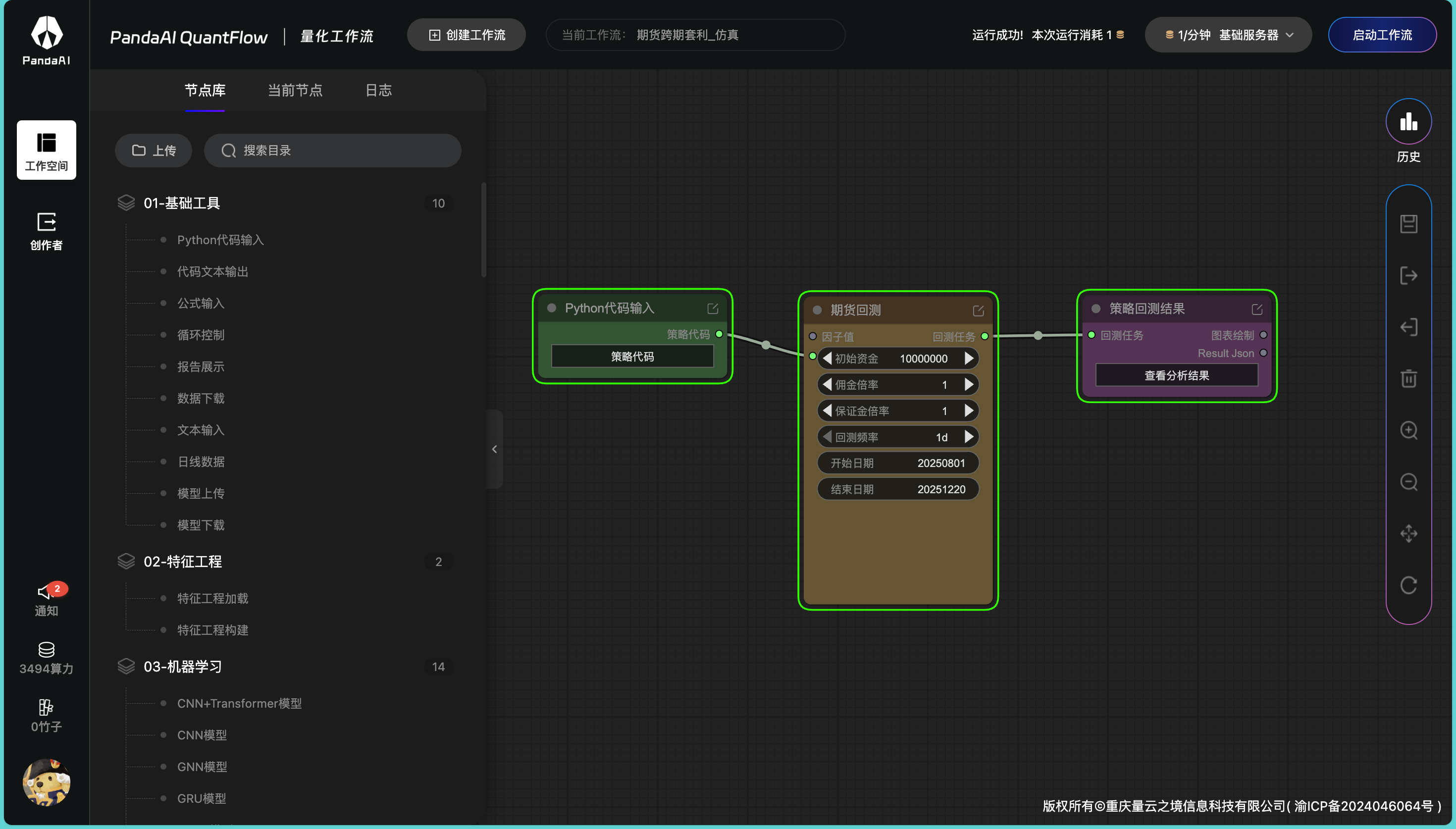
Task: Open the 工作空间 workspace sidebar icon
Action: tap(46, 151)
